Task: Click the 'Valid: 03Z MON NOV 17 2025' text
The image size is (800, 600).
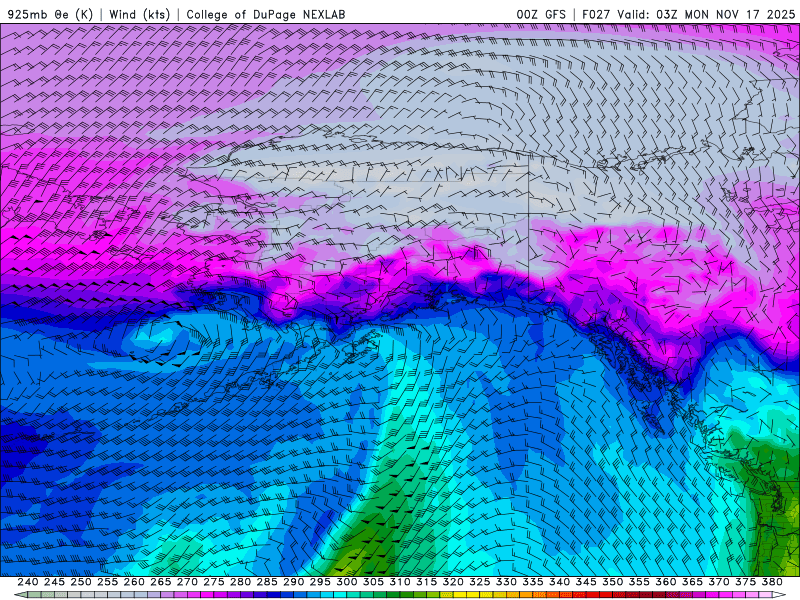Action: click(x=706, y=14)
